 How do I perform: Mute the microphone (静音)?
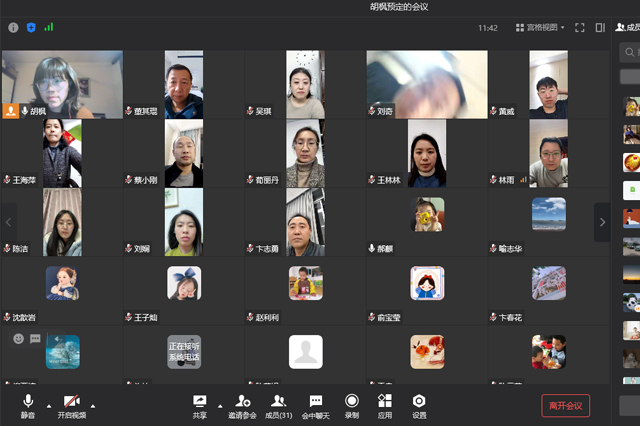[x=28, y=404]
